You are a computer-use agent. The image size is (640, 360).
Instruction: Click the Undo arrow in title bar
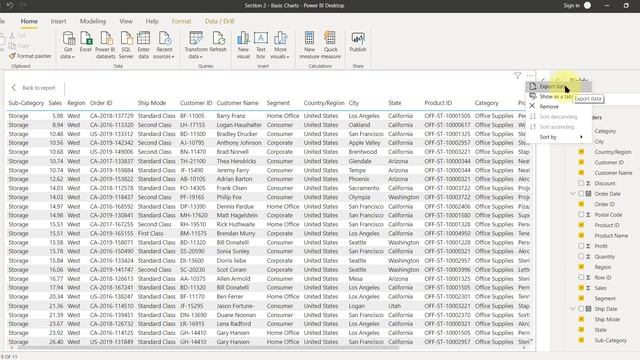click(x=10, y=5)
